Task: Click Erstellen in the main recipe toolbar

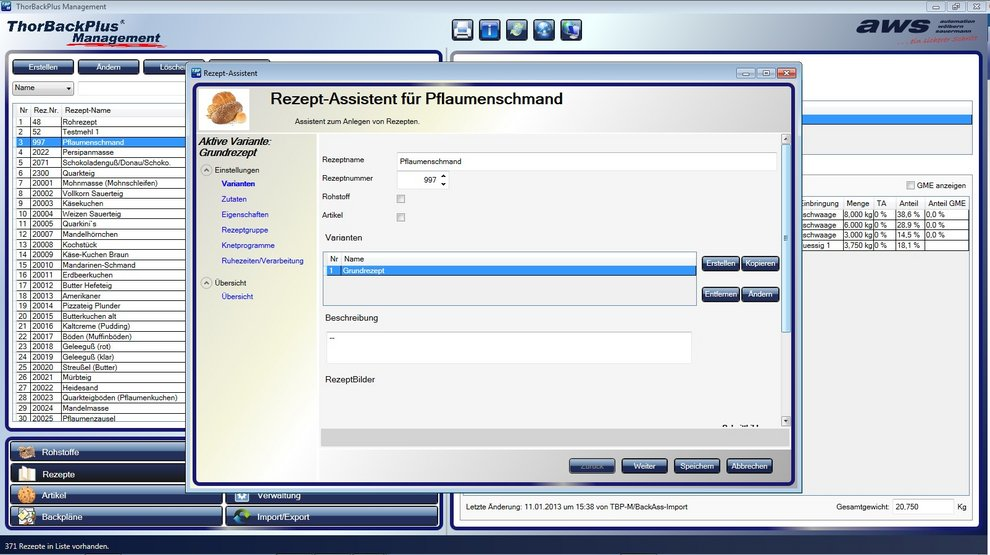Action: pos(43,67)
